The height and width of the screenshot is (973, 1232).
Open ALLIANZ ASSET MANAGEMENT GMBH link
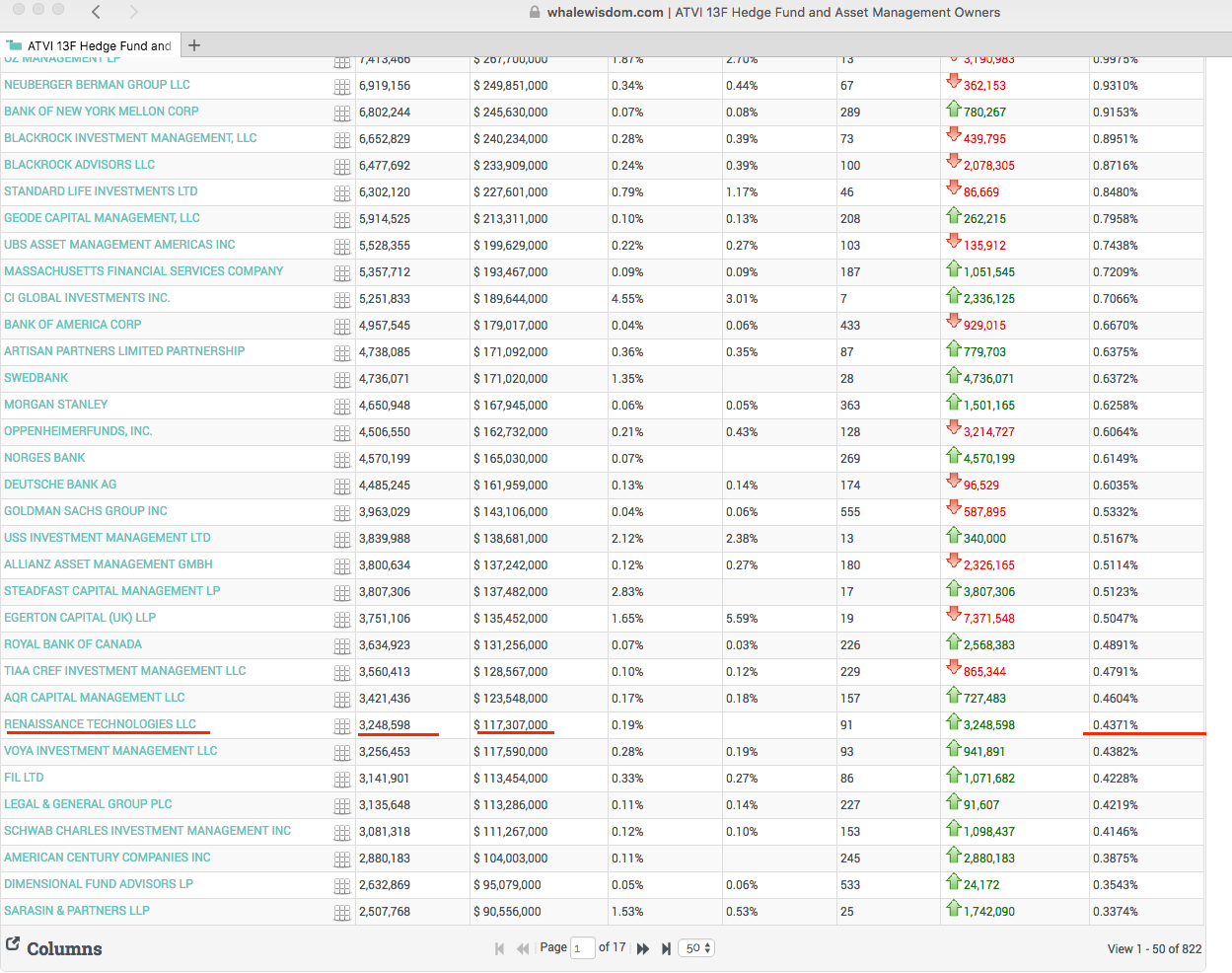[109, 564]
